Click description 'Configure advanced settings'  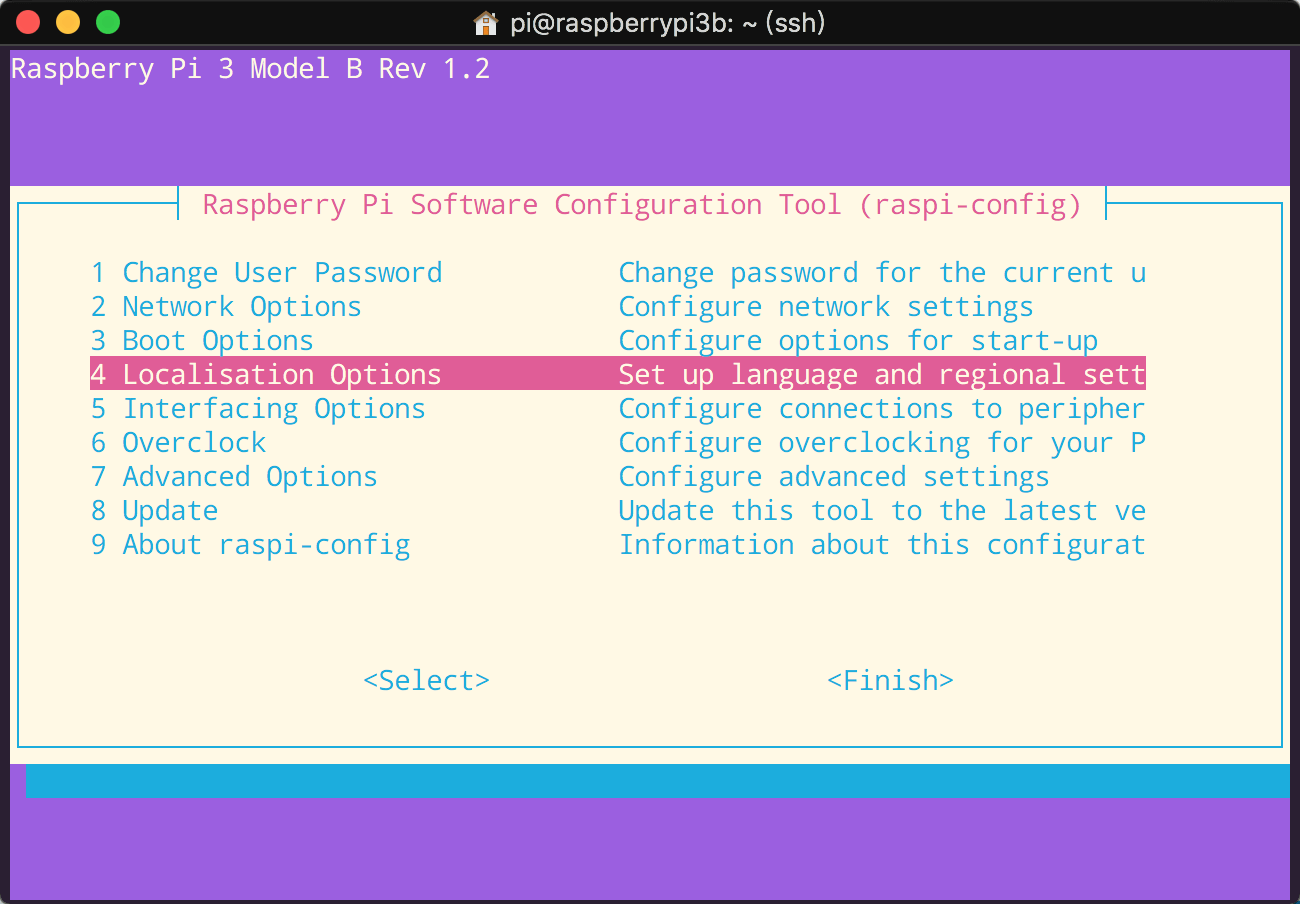(x=834, y=477)
